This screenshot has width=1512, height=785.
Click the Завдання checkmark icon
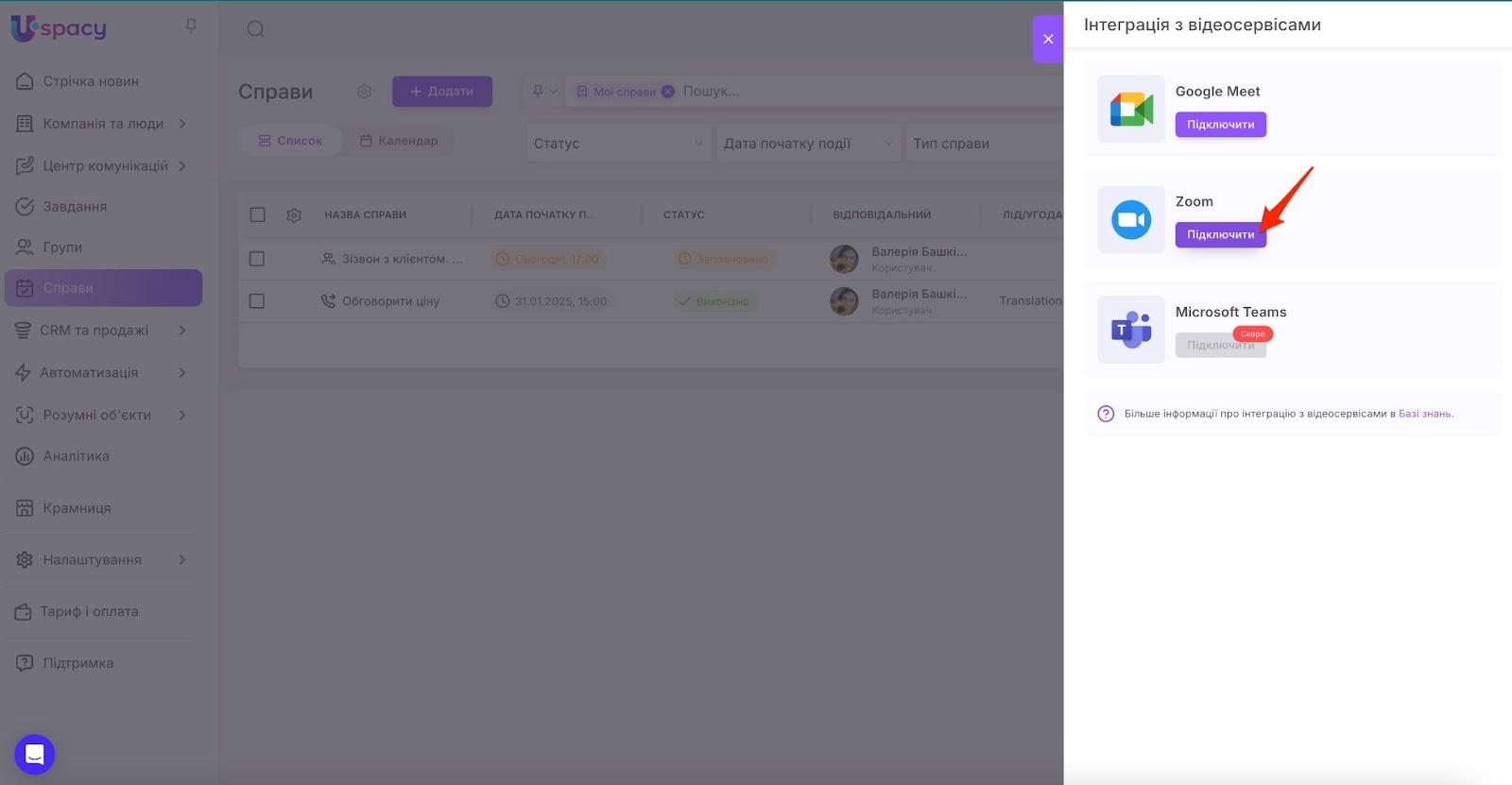[25, 207]
